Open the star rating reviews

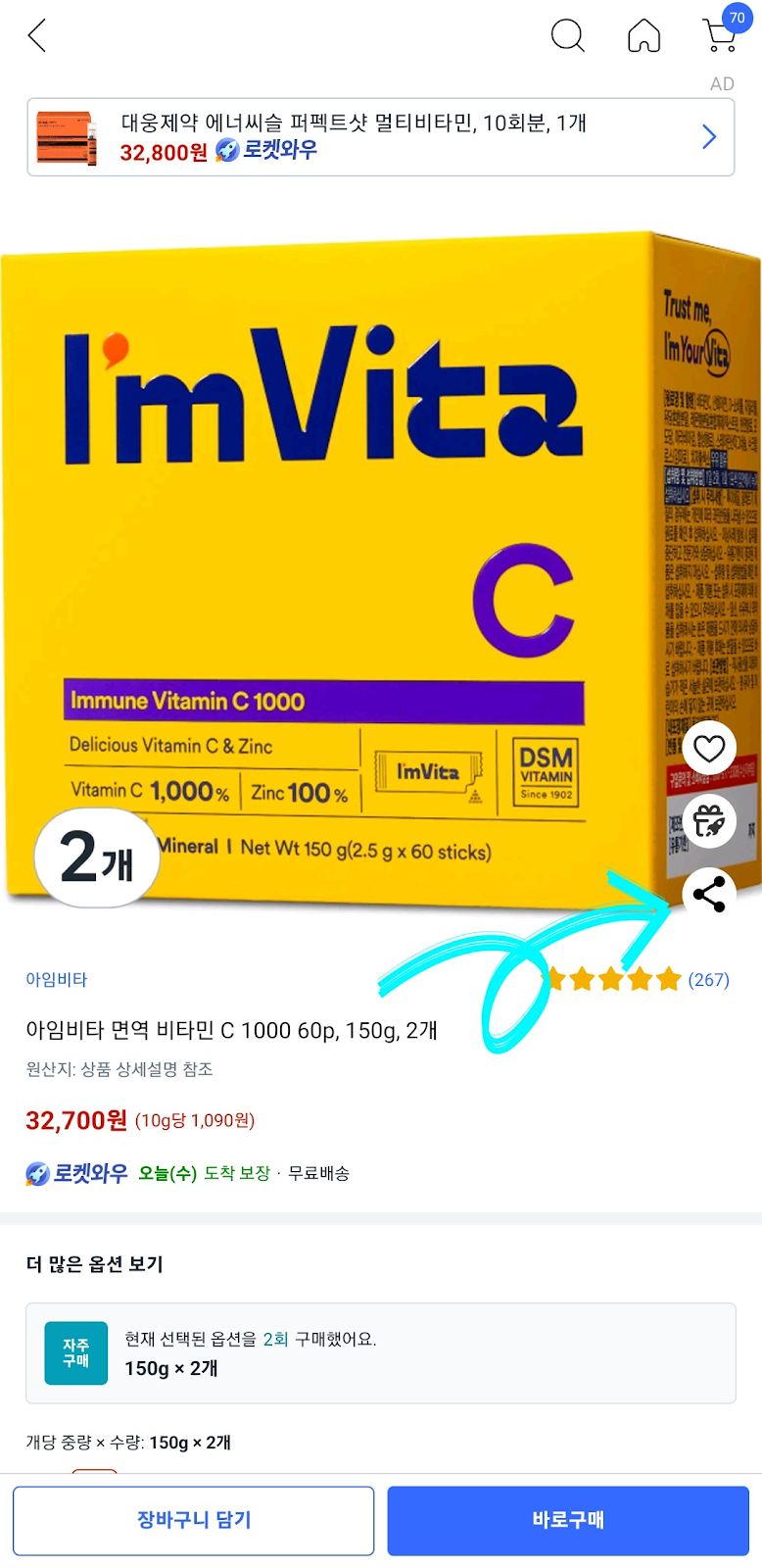pos(611,979)
